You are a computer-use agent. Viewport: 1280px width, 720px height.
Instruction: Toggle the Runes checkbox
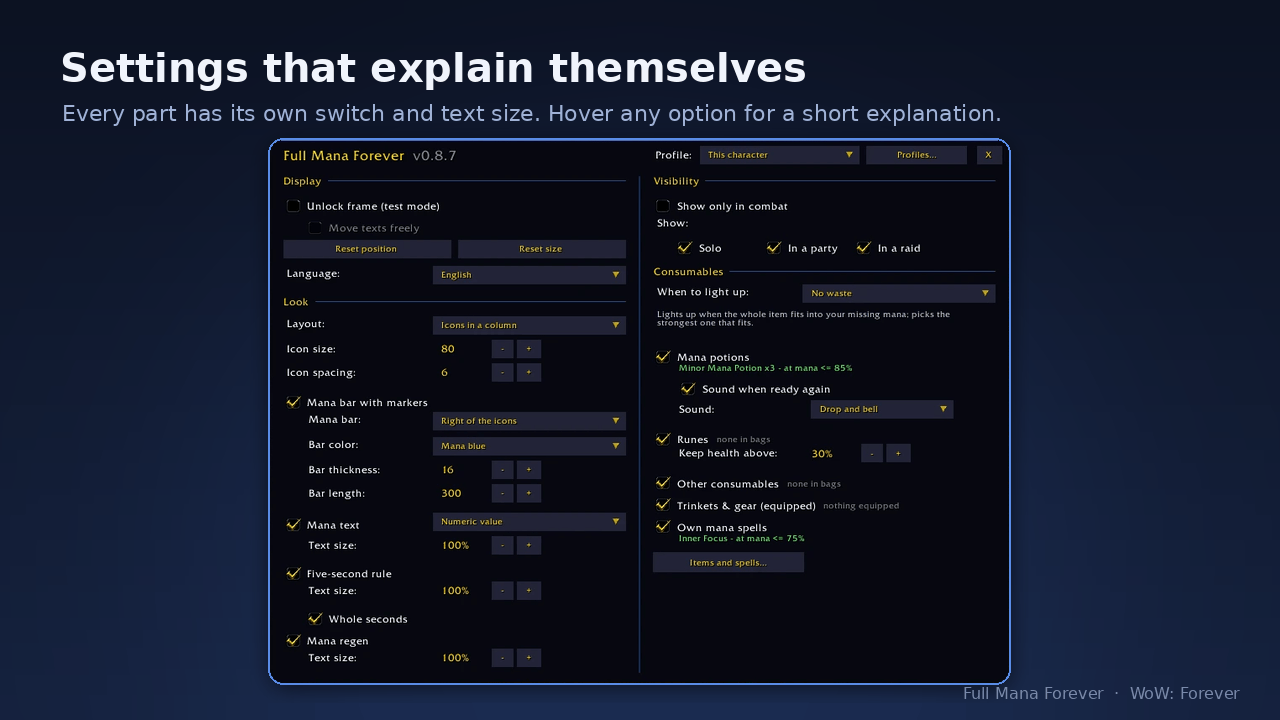pos(663,438)
